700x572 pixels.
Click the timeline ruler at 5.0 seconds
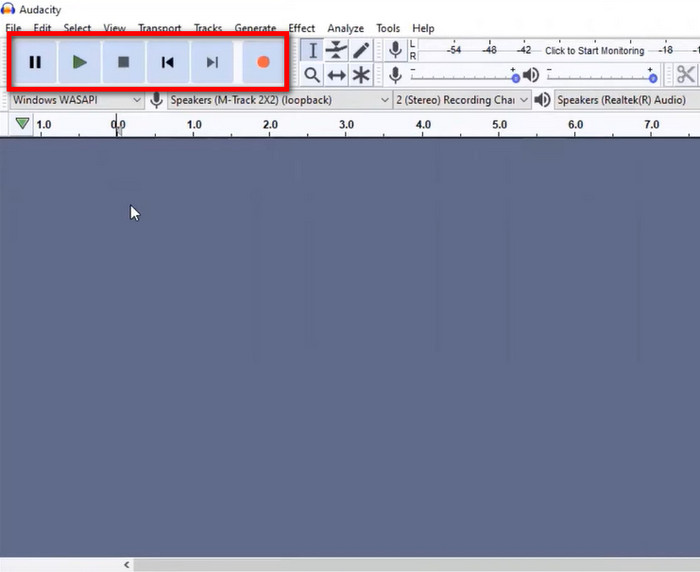(499, 125)
